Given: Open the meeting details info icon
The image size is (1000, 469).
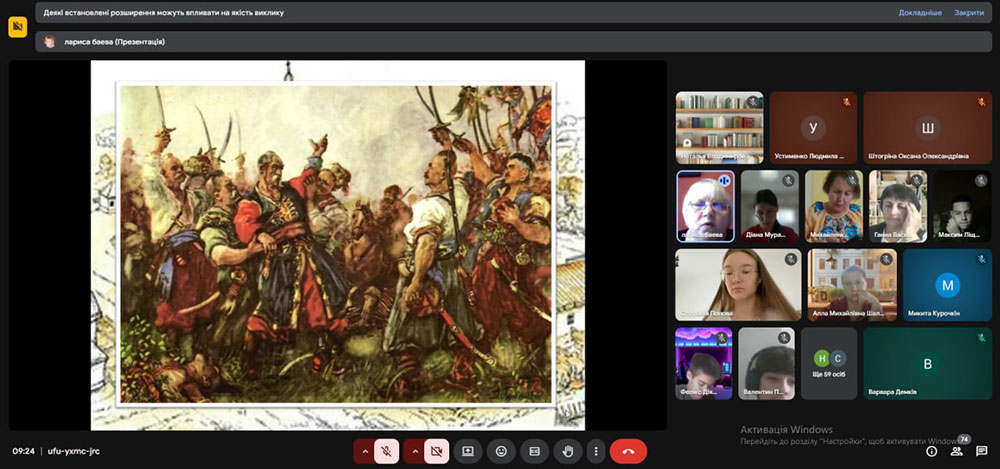Looking at the screenshot, I should (x=931, y=451).
